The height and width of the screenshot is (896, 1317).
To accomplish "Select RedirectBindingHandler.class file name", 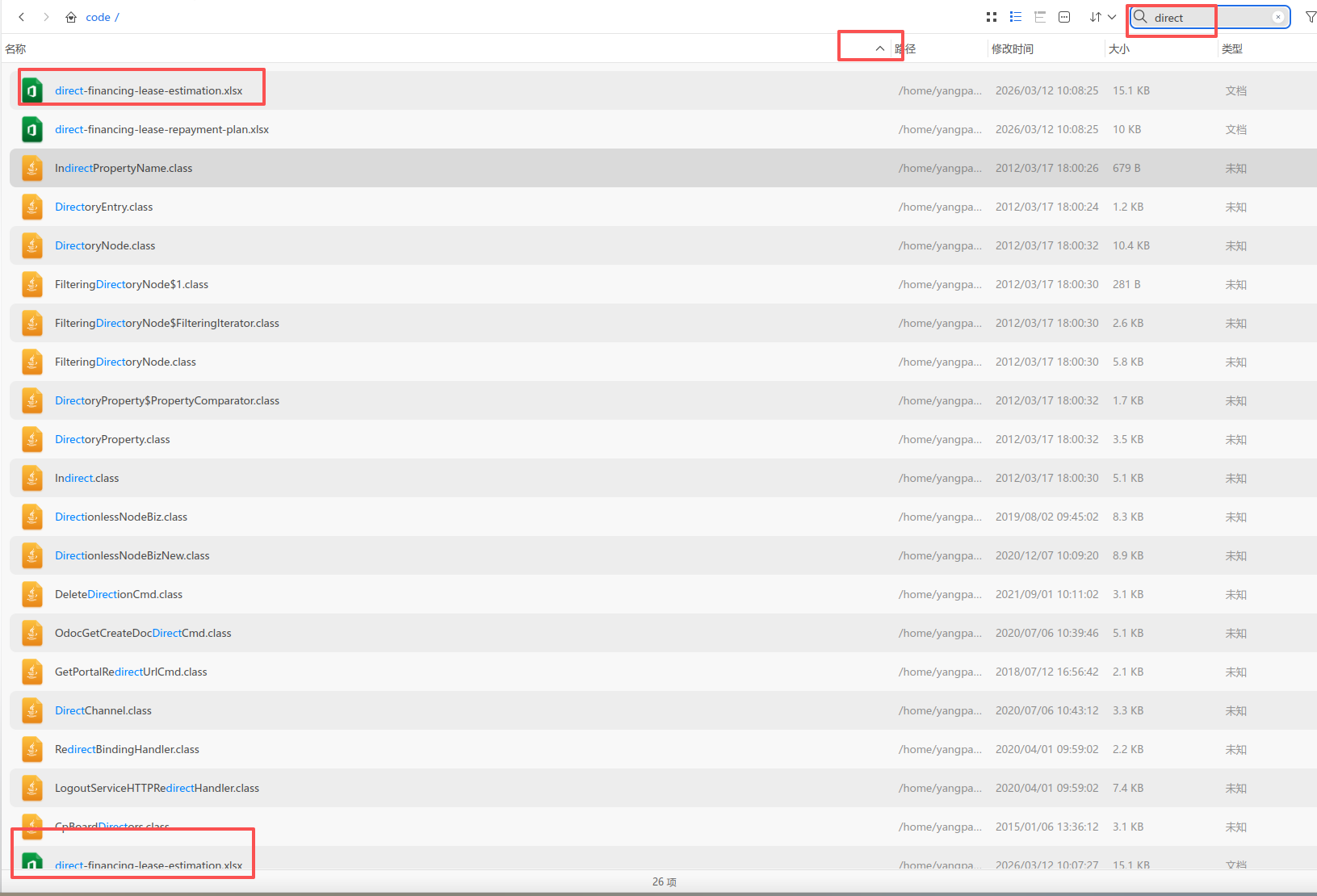I will coord(127,749).
